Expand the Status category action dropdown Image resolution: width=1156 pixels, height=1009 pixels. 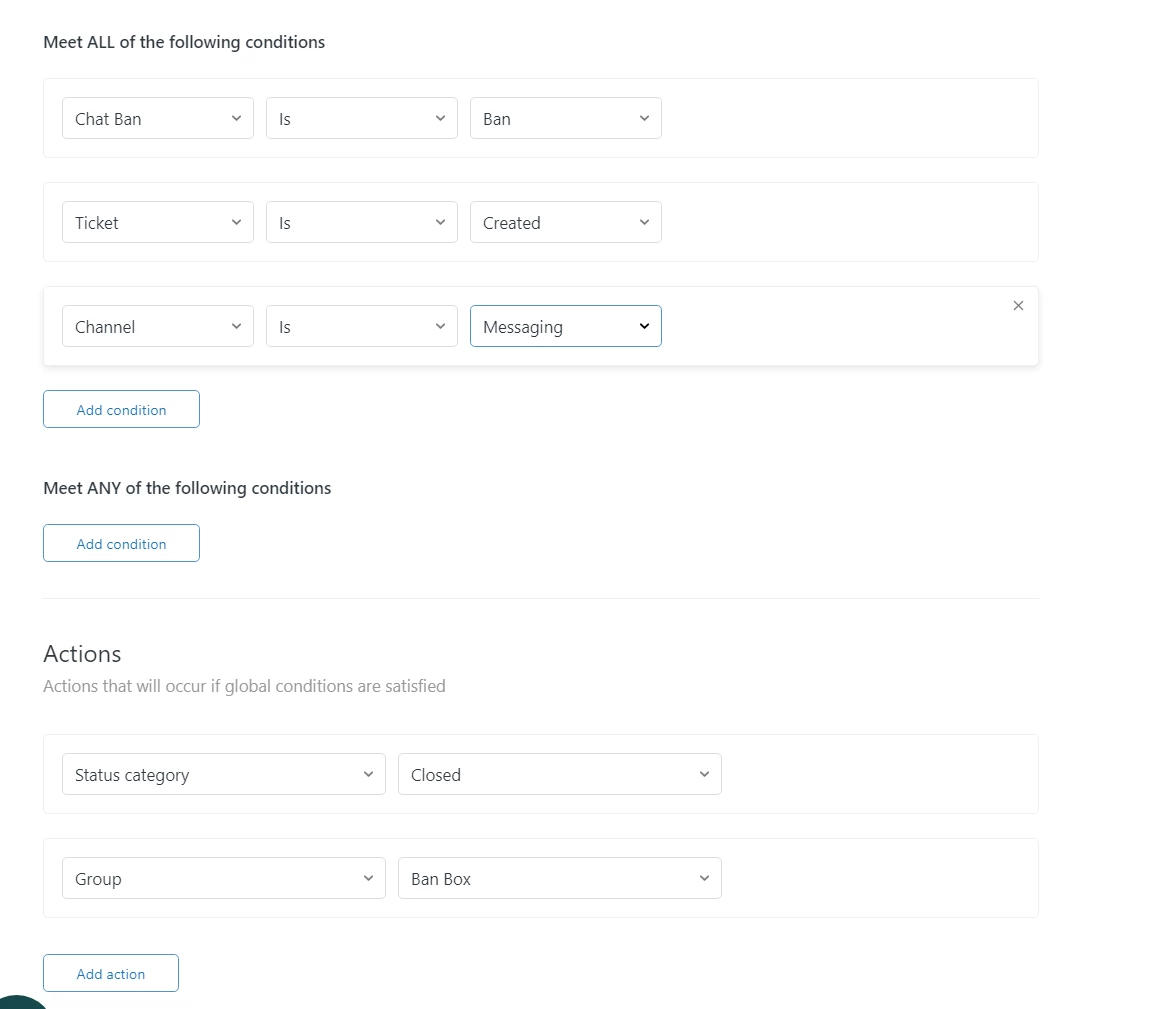pos(223,774)
